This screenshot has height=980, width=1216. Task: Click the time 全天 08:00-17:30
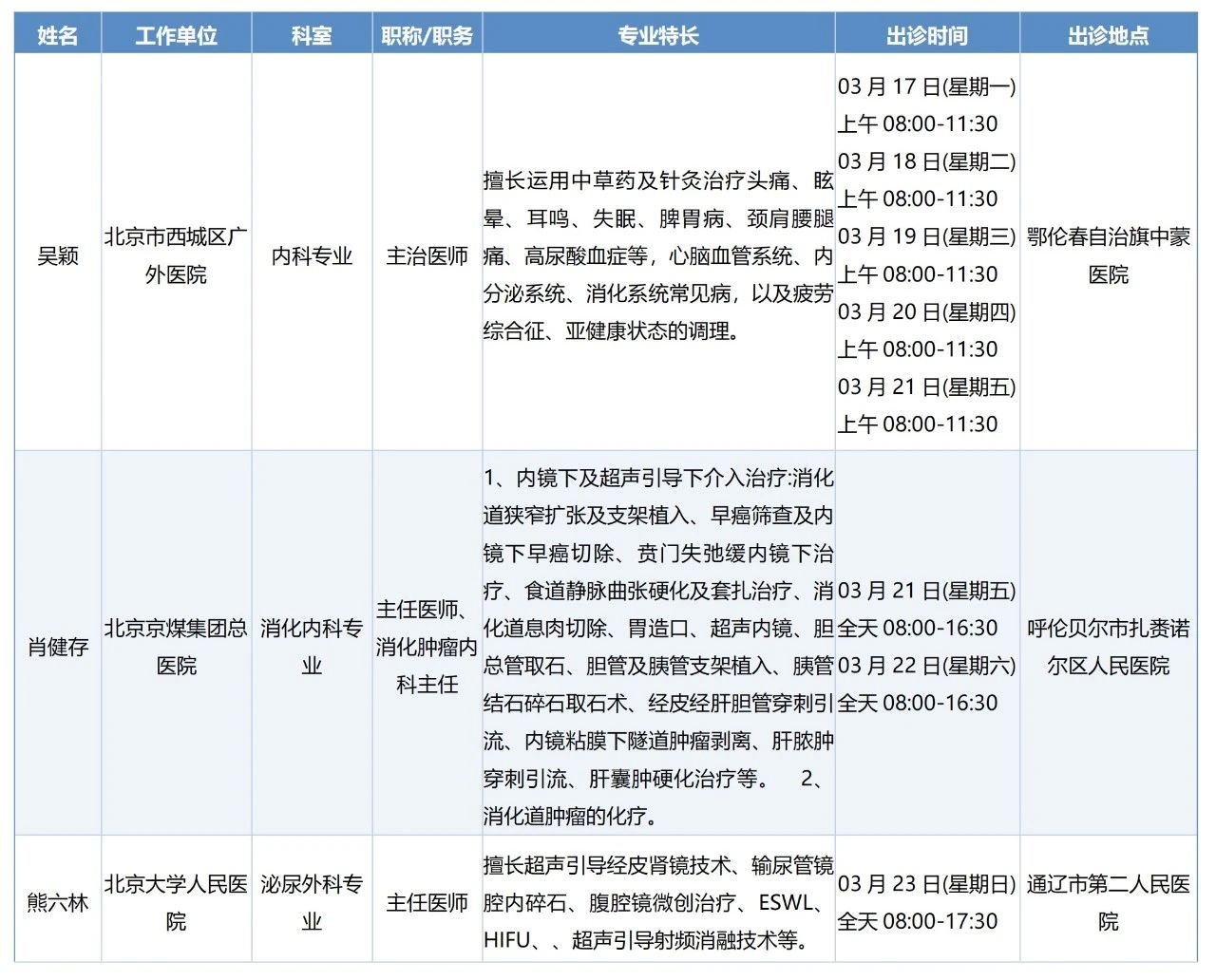tap(918, 921)
